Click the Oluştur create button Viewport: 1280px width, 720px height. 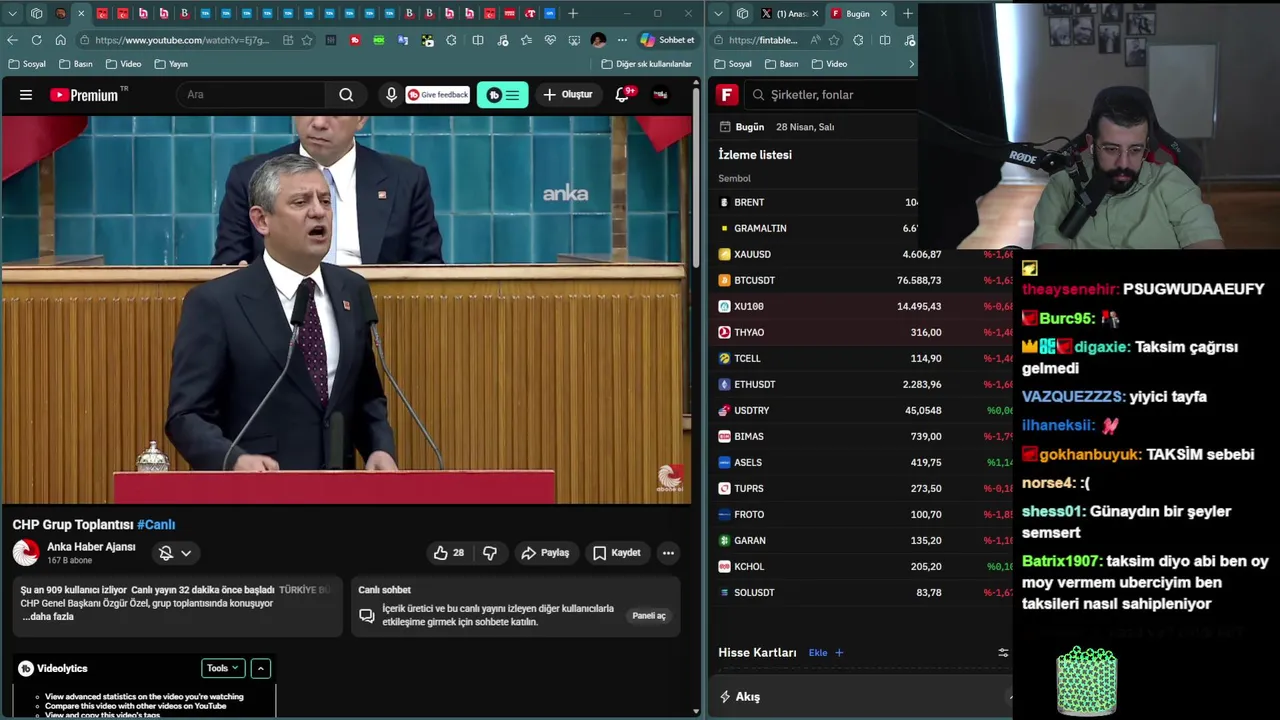pyautogui.click(x=568, y=95)
